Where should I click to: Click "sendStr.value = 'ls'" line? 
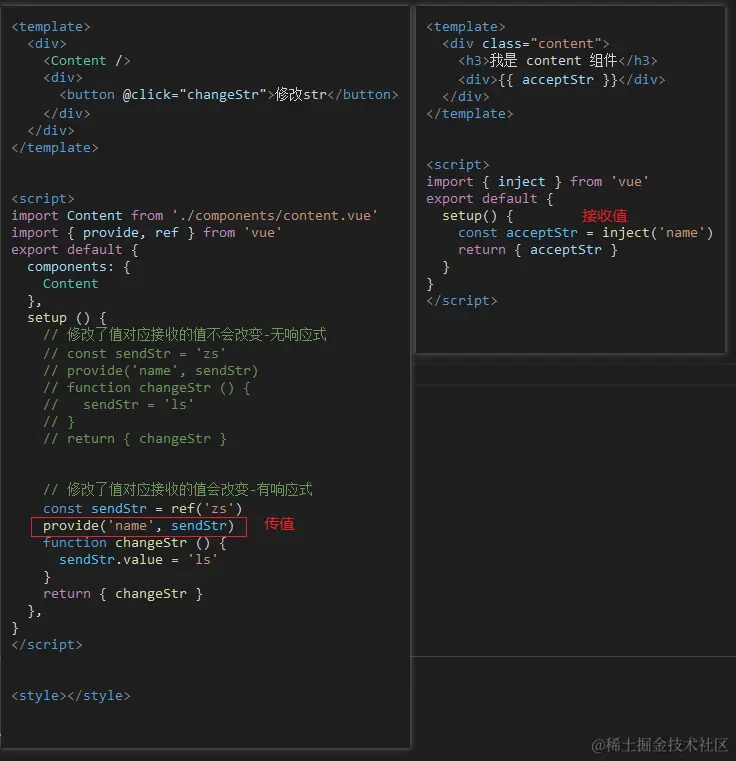click(x=138, y=560)
